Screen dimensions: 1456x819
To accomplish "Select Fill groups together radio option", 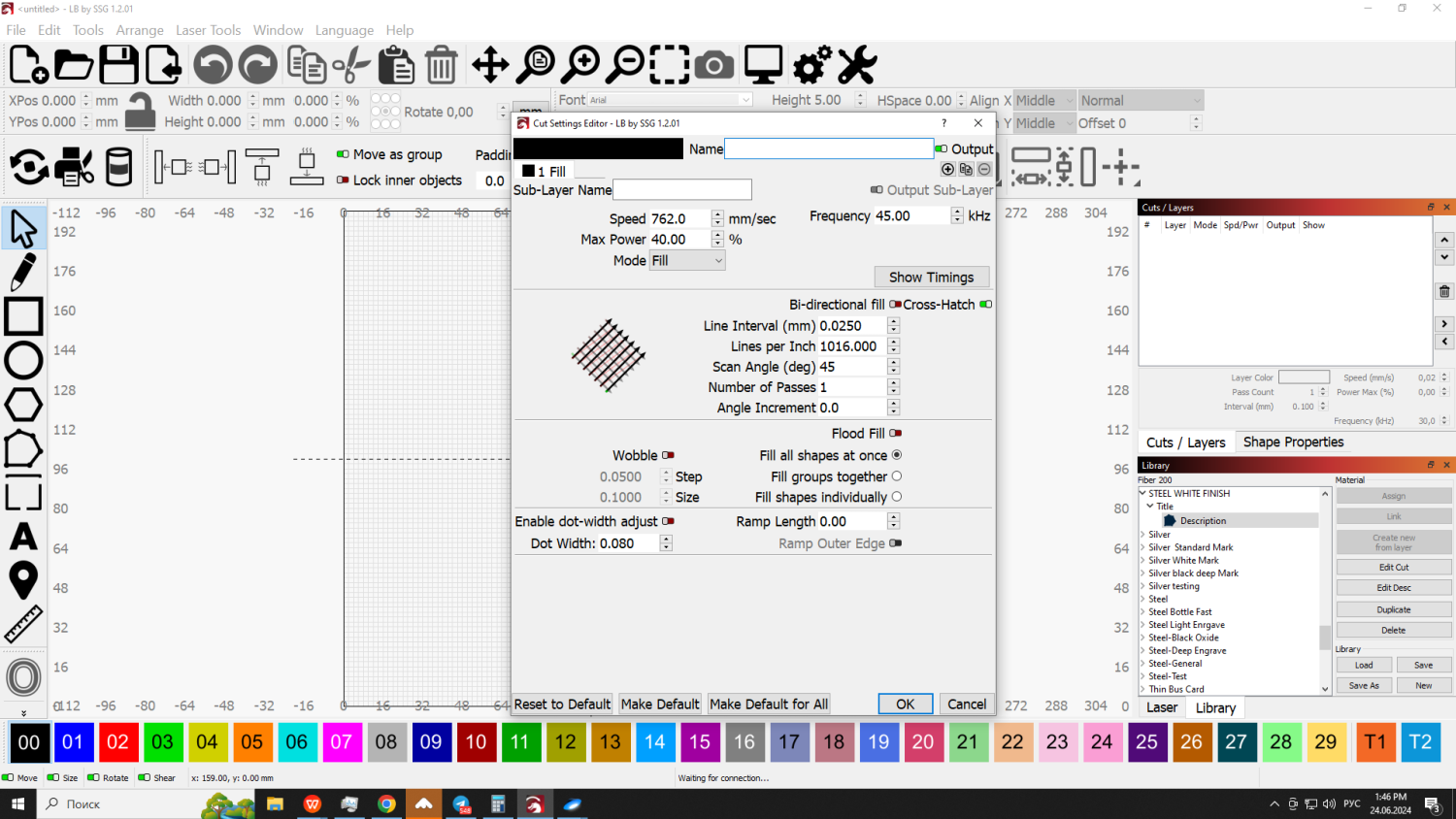I will [x=896, y=476].
